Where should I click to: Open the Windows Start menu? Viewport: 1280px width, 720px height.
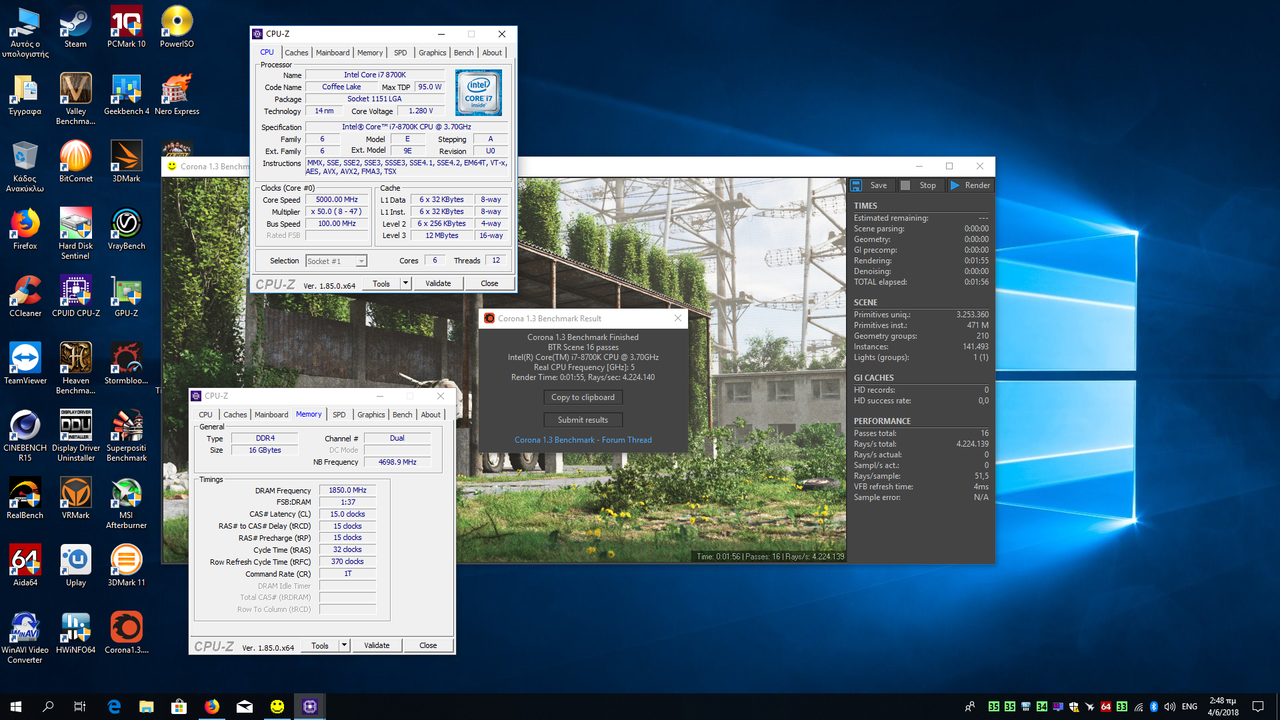click(x=16, y=706)
